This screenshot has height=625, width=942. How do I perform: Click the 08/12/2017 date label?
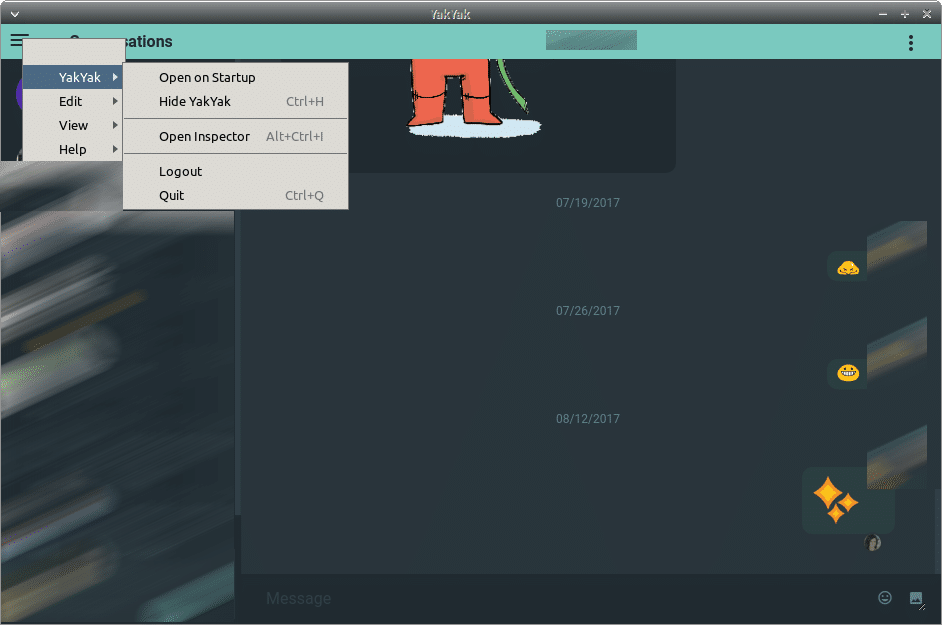(x=588, y=419)
